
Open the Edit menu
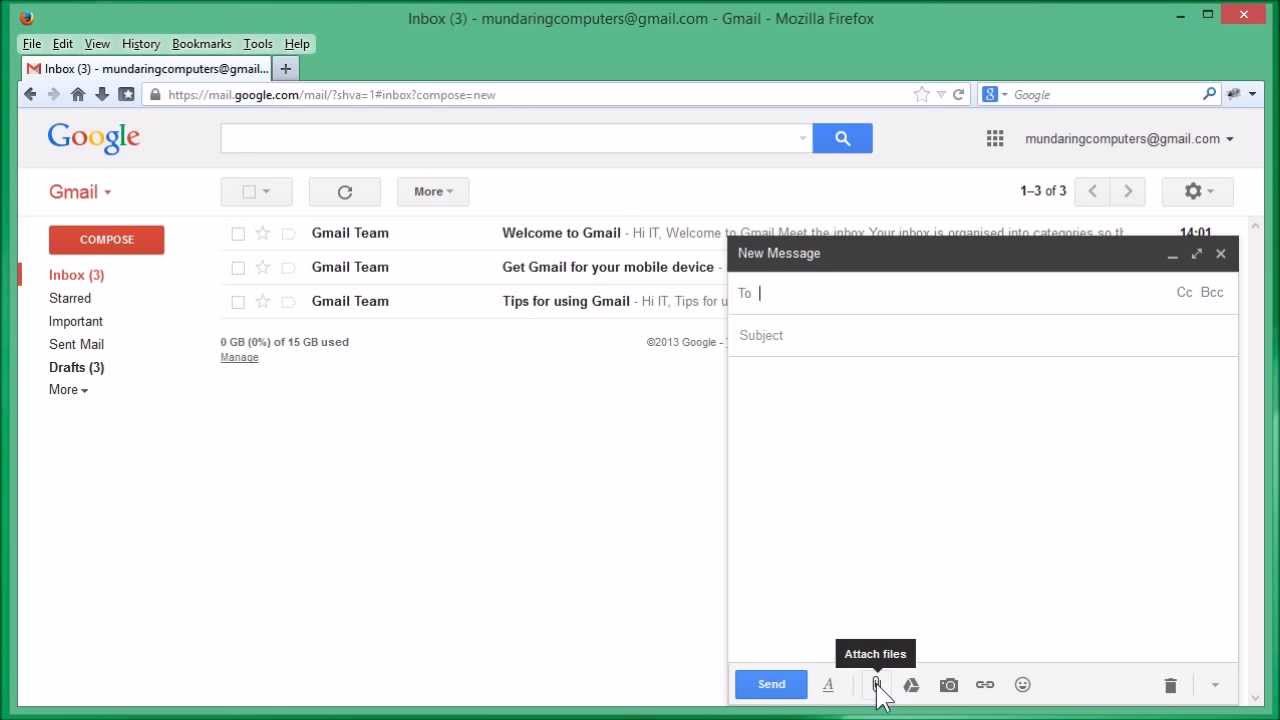(63, 44)
